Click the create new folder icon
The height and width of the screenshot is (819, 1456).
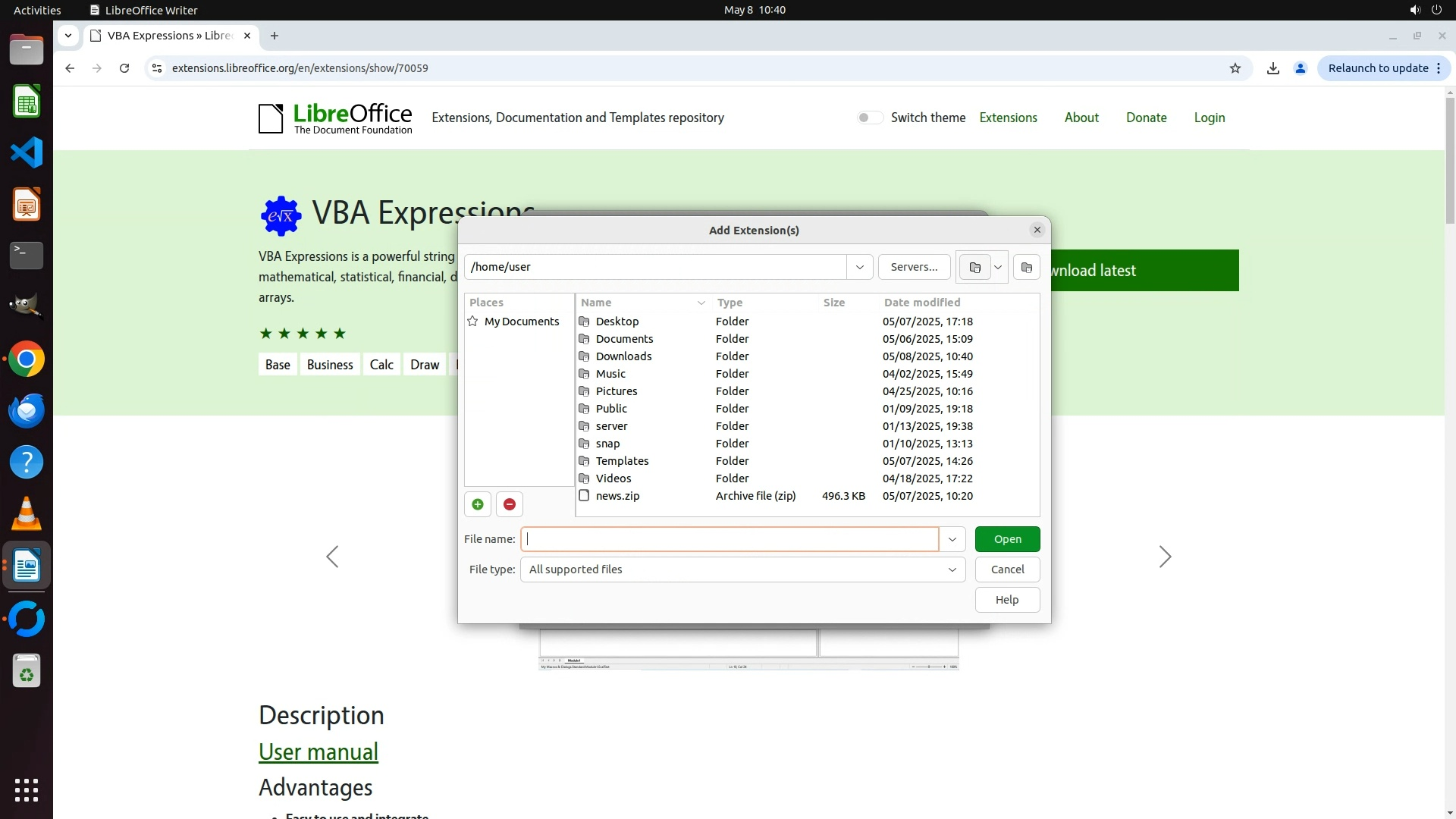tap(1026, 267)
